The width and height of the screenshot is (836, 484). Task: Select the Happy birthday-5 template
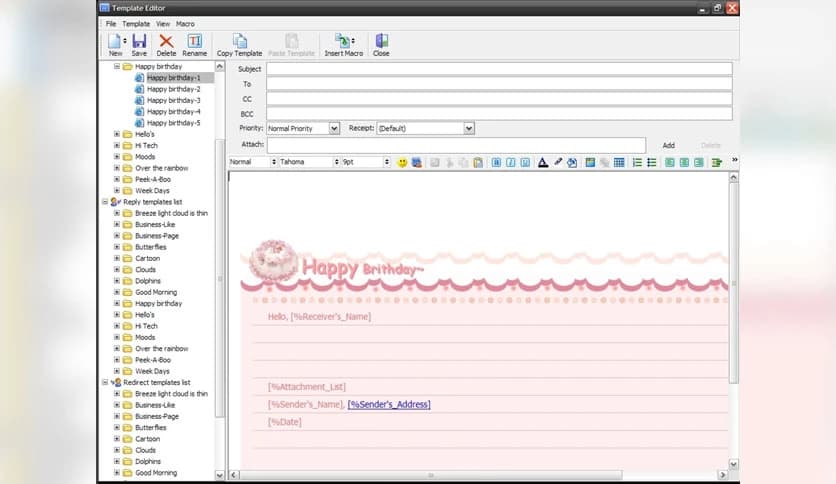(x=174, y=123)
